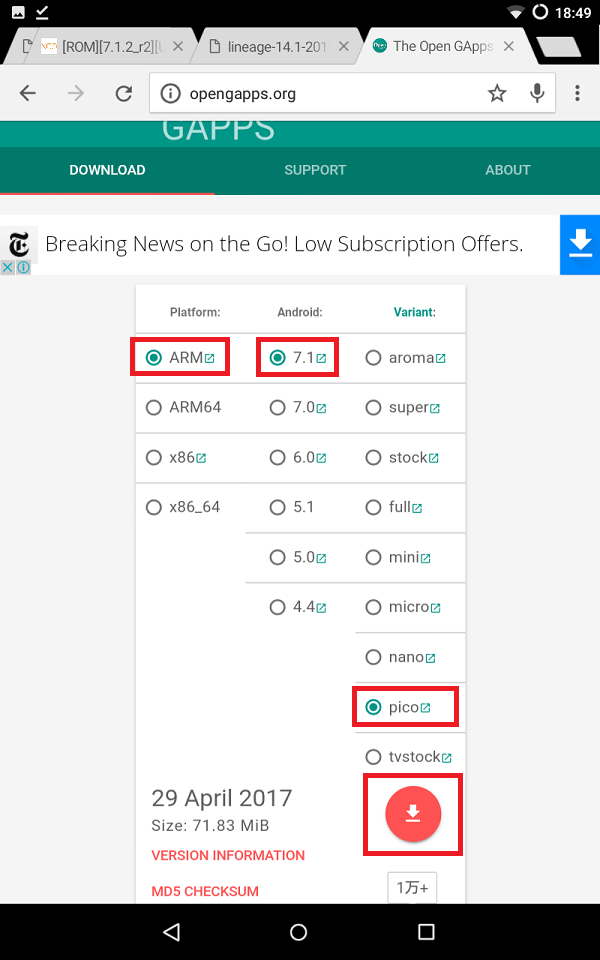Choose Android 6.0 radio option

click(x=277, y=457)
